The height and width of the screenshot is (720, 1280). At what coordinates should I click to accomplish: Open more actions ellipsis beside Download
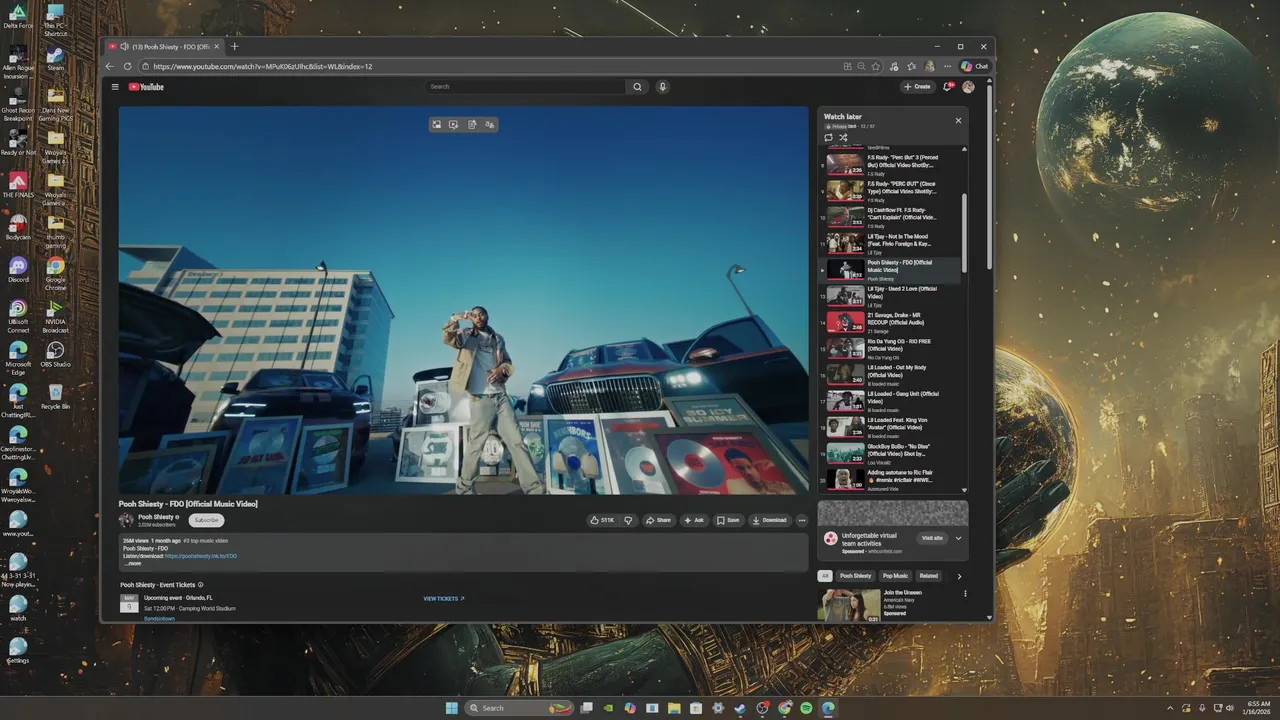point(801,520)
